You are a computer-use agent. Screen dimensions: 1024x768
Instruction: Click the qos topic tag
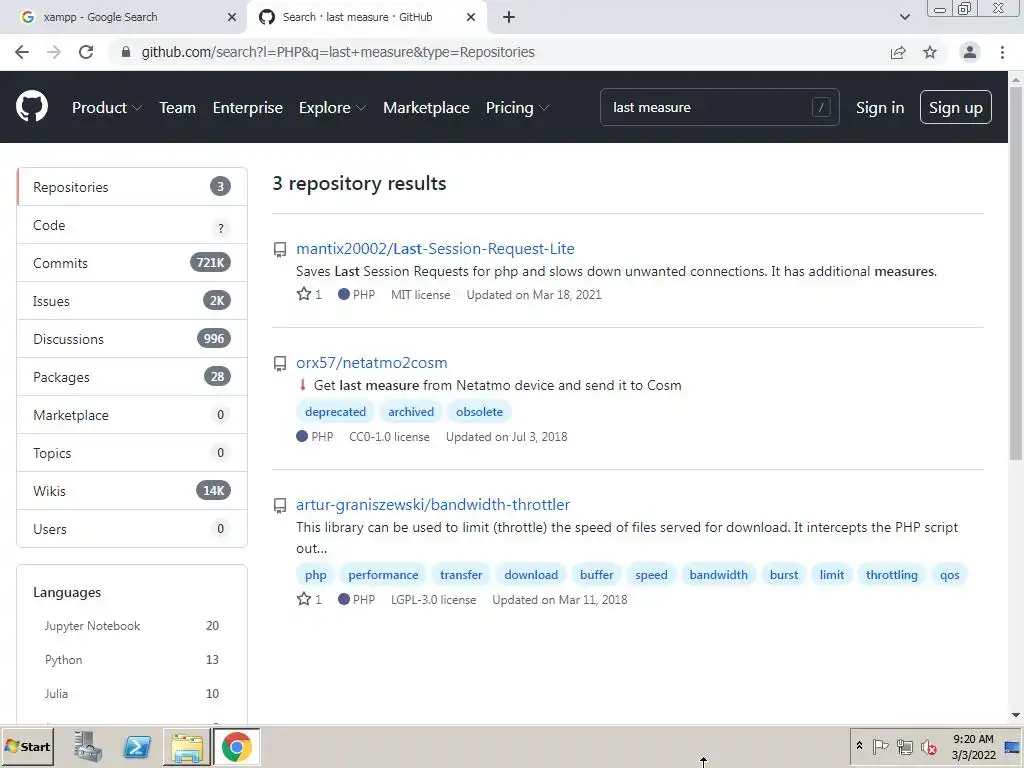tap(950, 575)
